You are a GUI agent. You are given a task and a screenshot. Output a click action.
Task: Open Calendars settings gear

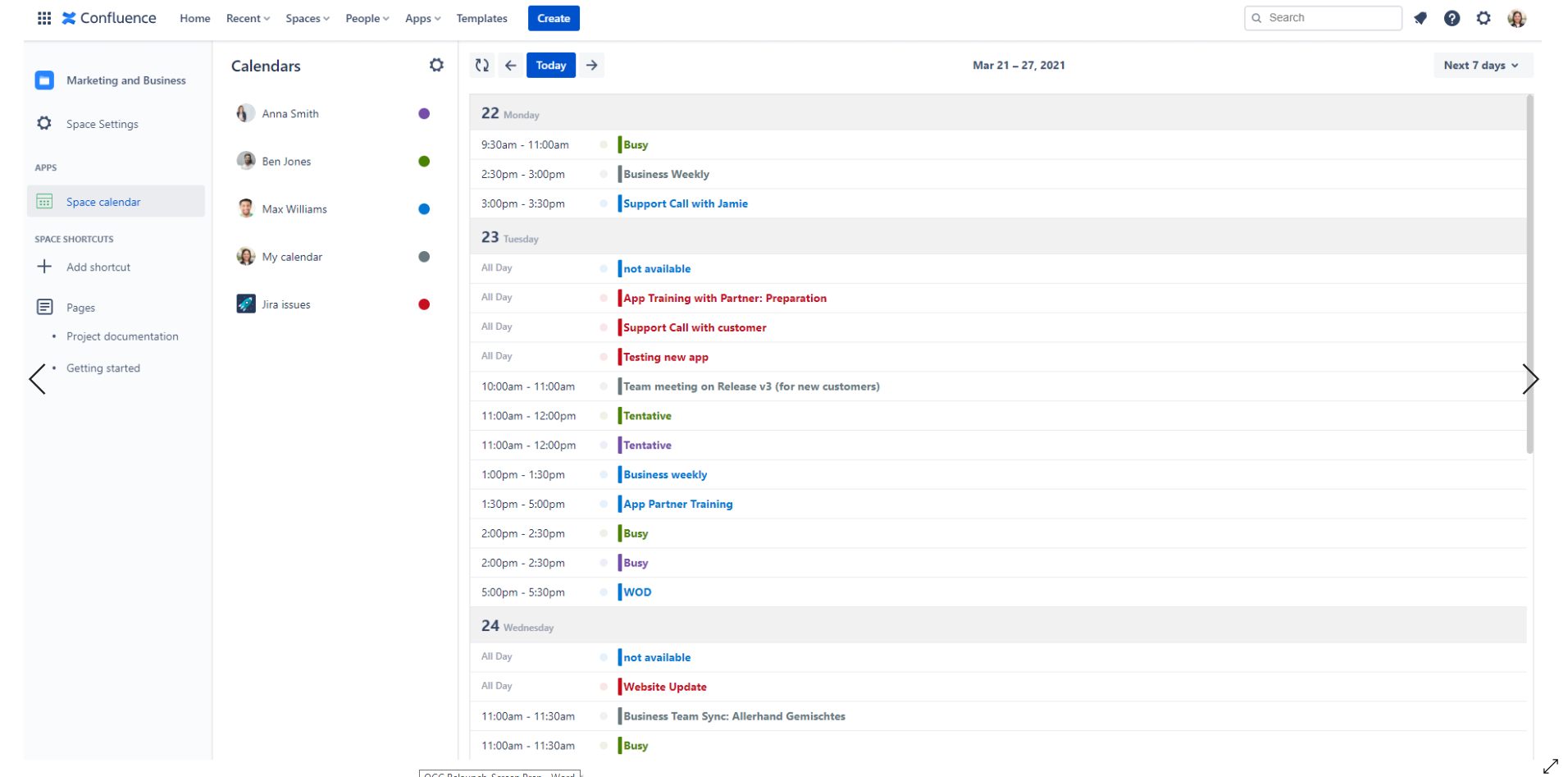point(436,66)
